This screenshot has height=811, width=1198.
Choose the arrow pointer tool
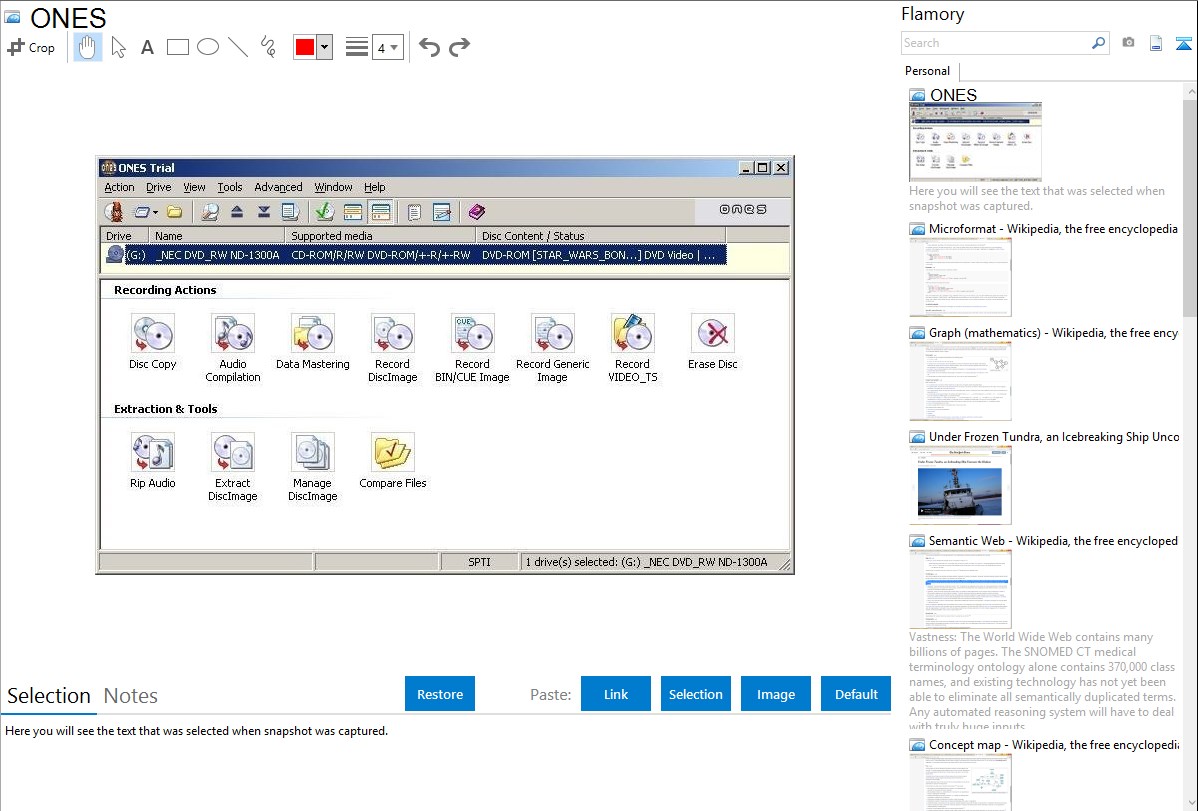(x=118, y=47)
